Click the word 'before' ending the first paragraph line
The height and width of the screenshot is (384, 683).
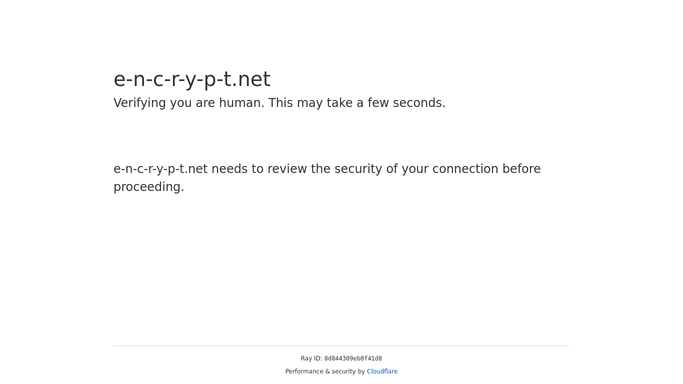tap(521, 169)
